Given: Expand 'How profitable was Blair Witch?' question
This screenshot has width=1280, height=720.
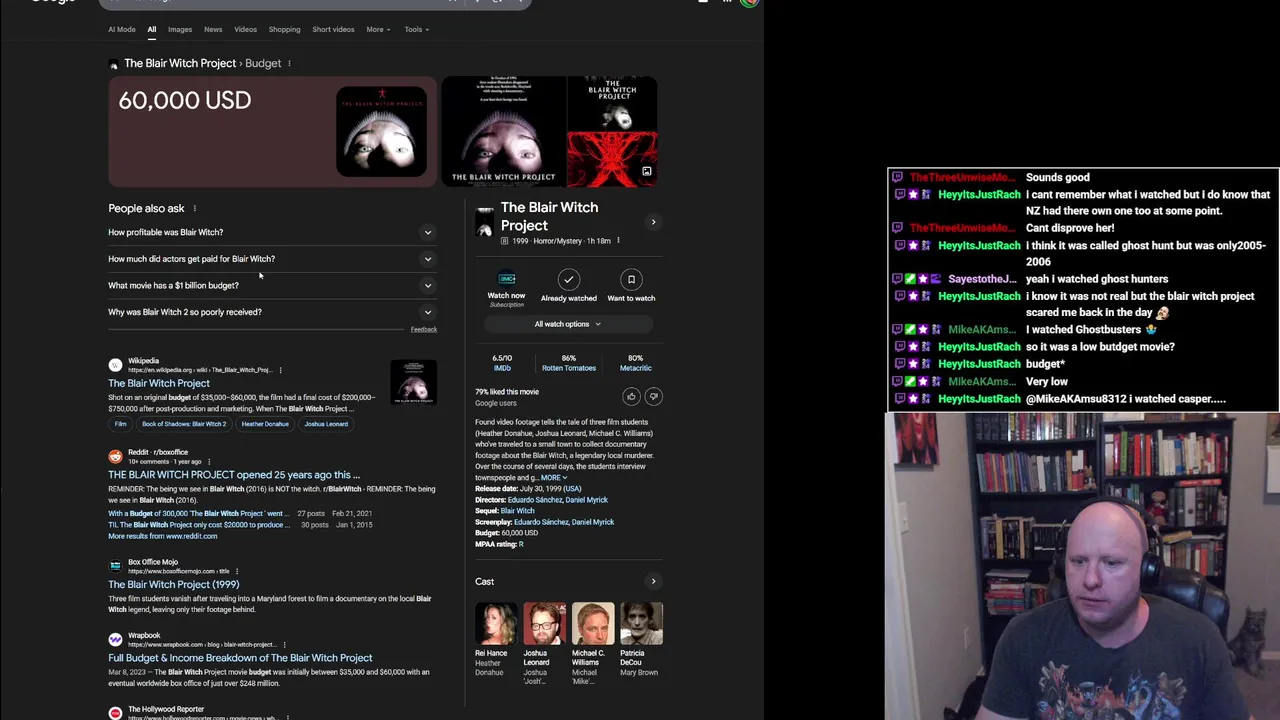Looking at the screenshot, I should (x=273, y=232).
